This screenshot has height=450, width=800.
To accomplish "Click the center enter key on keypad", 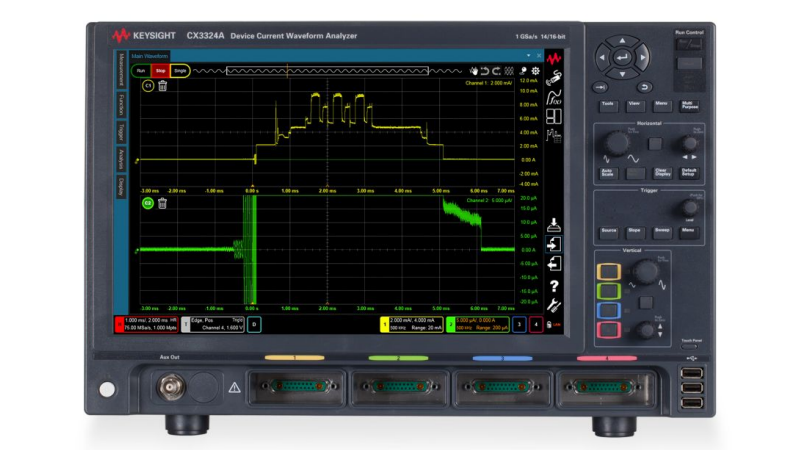I will pos(622,58).
